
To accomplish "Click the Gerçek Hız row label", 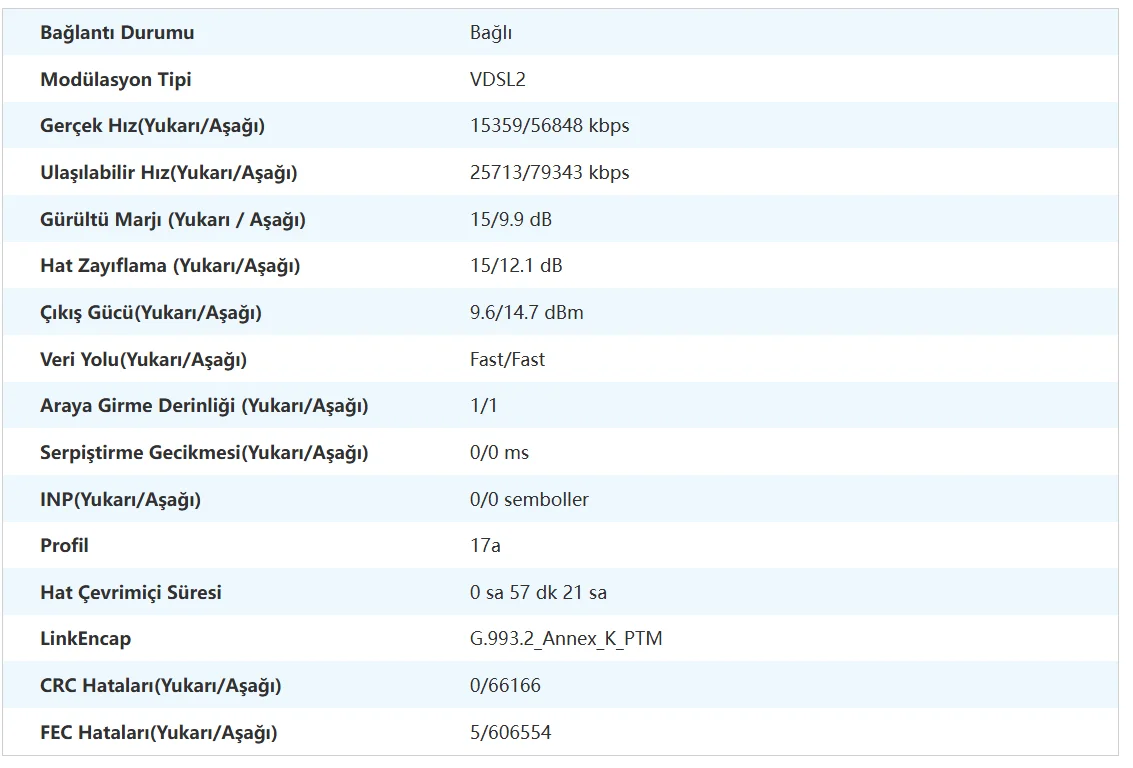I will coord(152,126).
